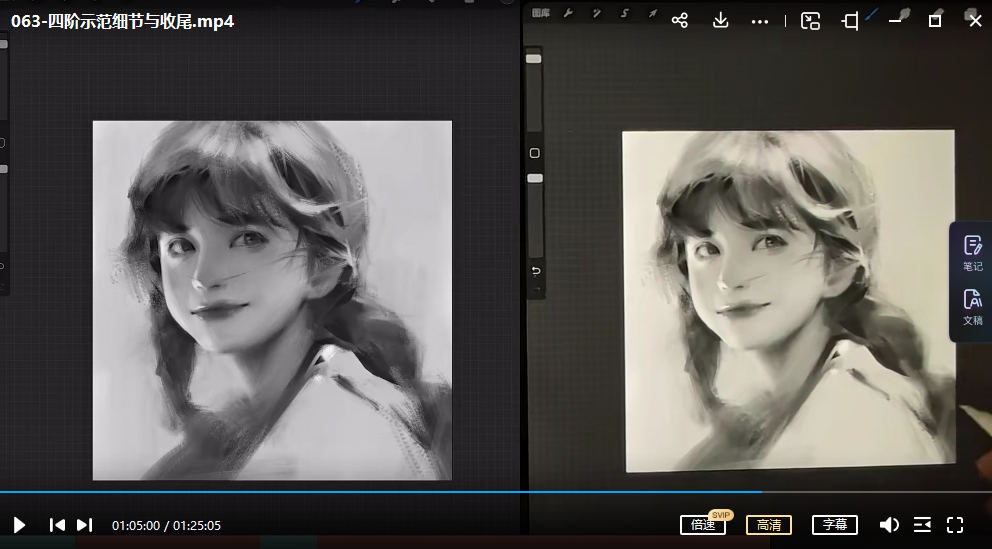Click the video title 063-四阶示范细节与收尾.mp4
Image resolution: width=992 pixels, height=549 pixels.
click(x=123, y=21)
